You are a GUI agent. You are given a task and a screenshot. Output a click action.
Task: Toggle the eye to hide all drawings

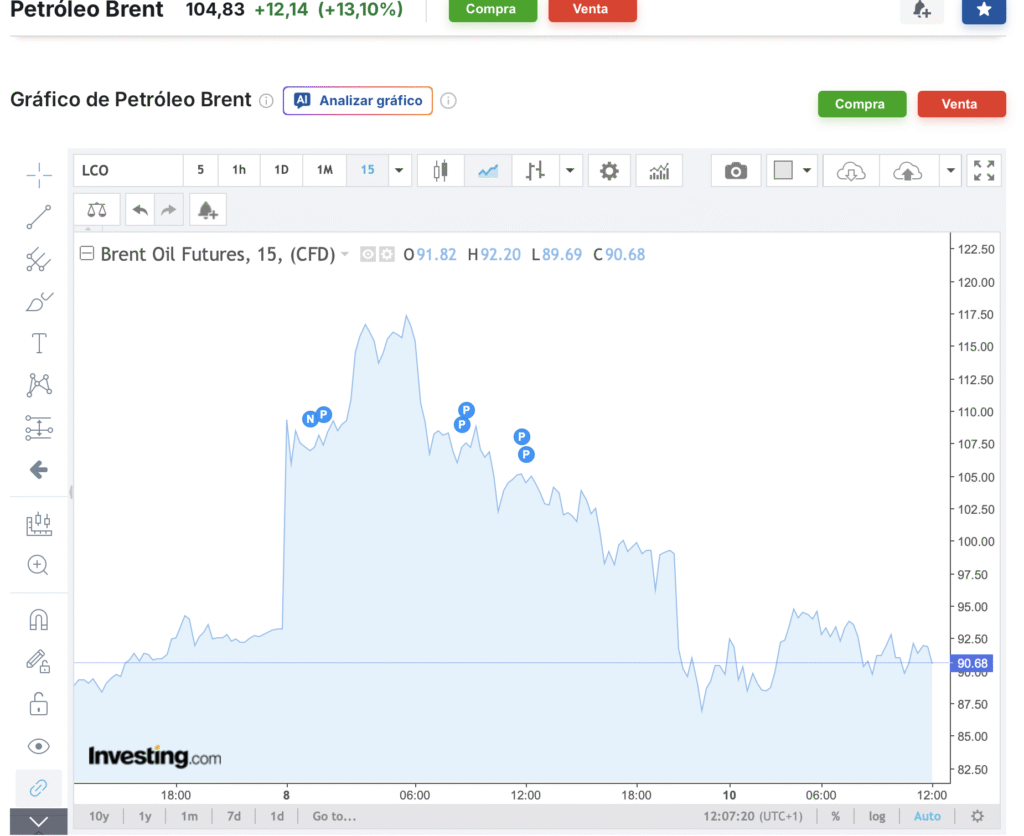pyautogui.click(x=39, y=746)
